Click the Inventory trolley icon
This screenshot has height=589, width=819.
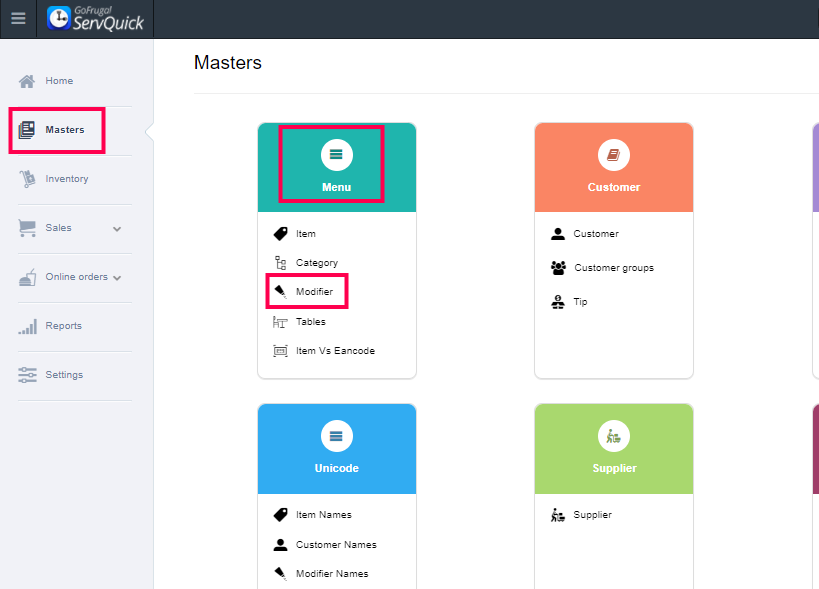27,179
